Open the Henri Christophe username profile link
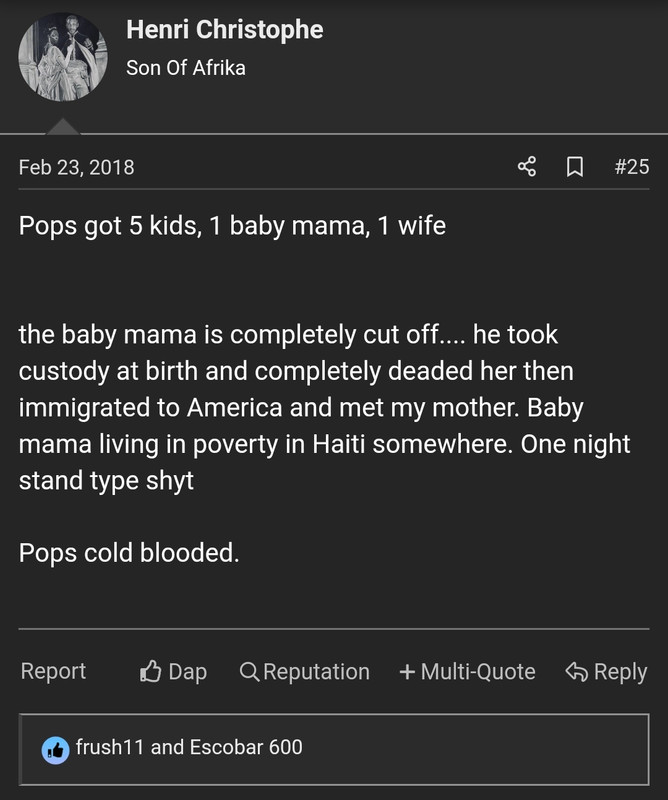Viewport: 668px width, 800px height. pos(224,30)
